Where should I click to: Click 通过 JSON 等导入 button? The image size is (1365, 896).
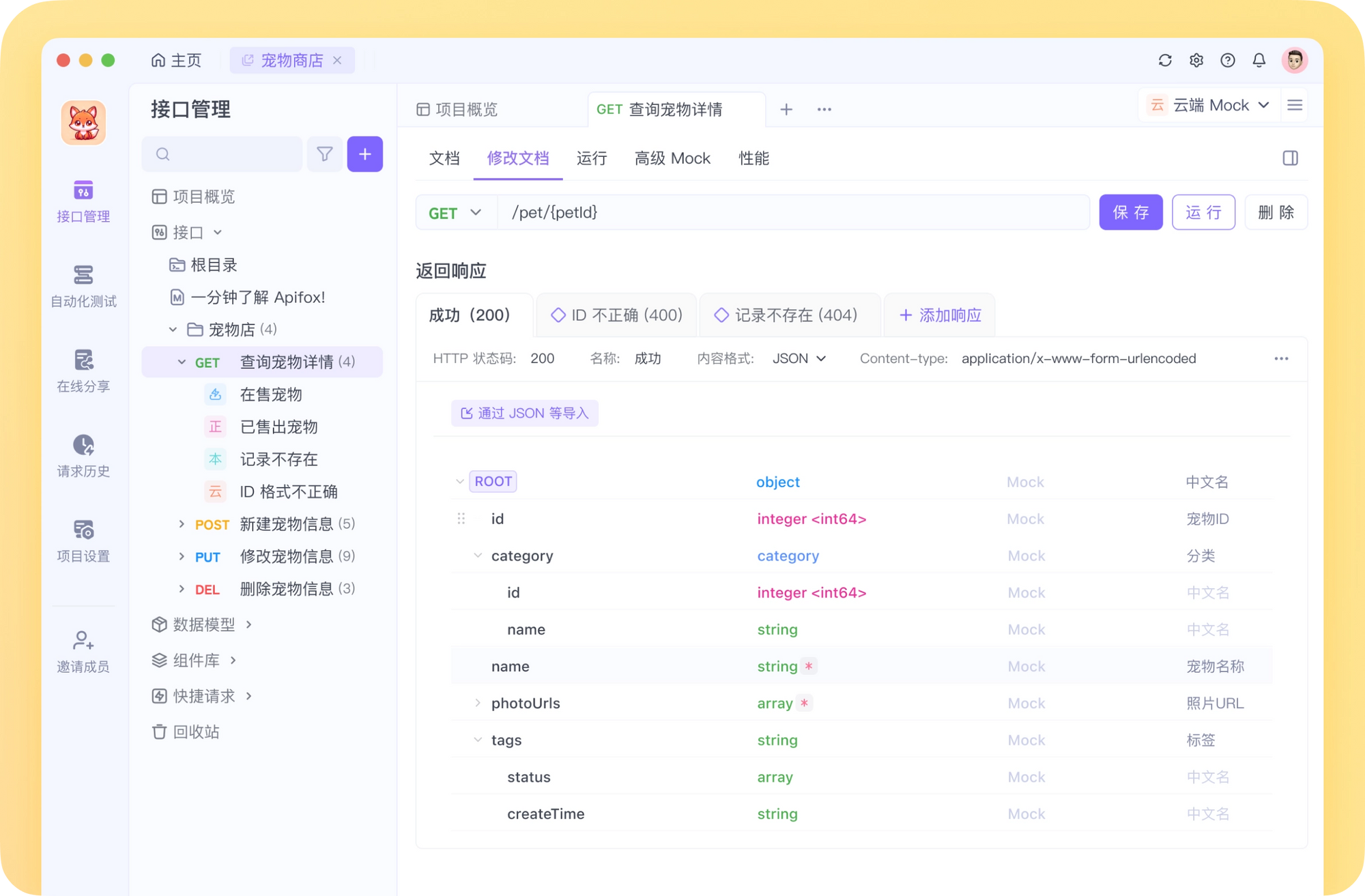[x=524, y=414]
